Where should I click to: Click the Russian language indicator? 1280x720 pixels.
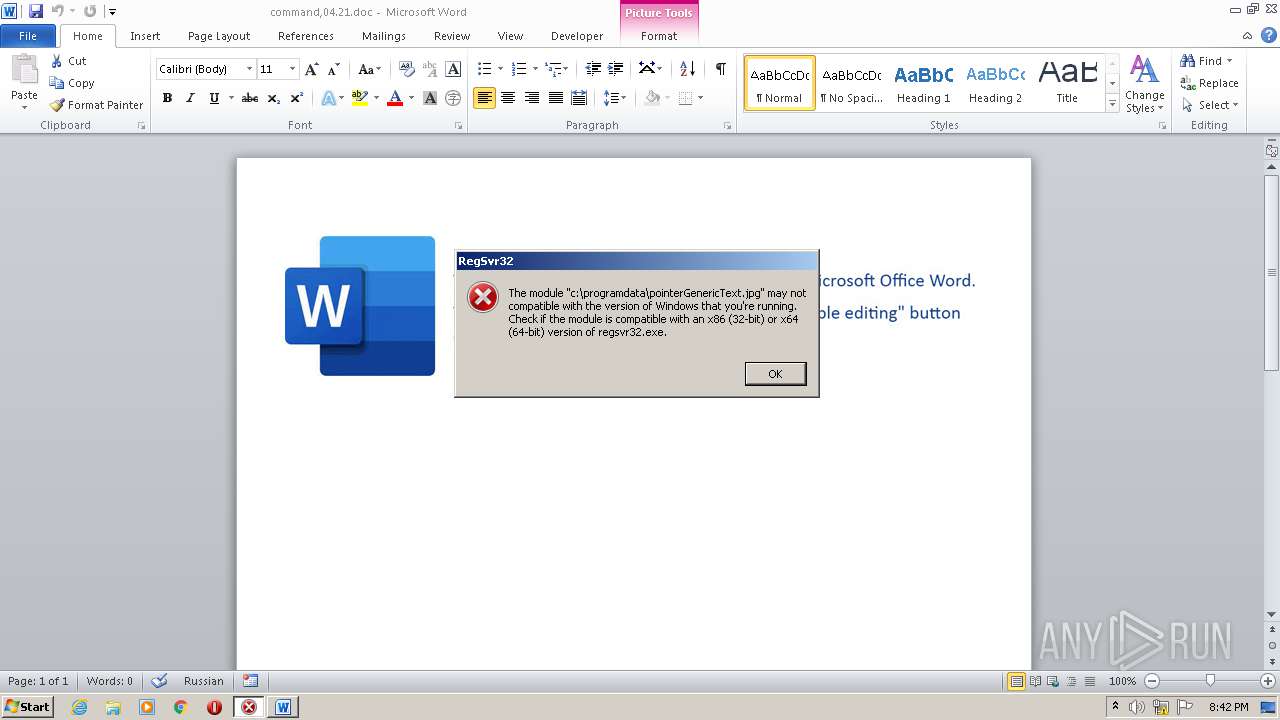point(204,681)
